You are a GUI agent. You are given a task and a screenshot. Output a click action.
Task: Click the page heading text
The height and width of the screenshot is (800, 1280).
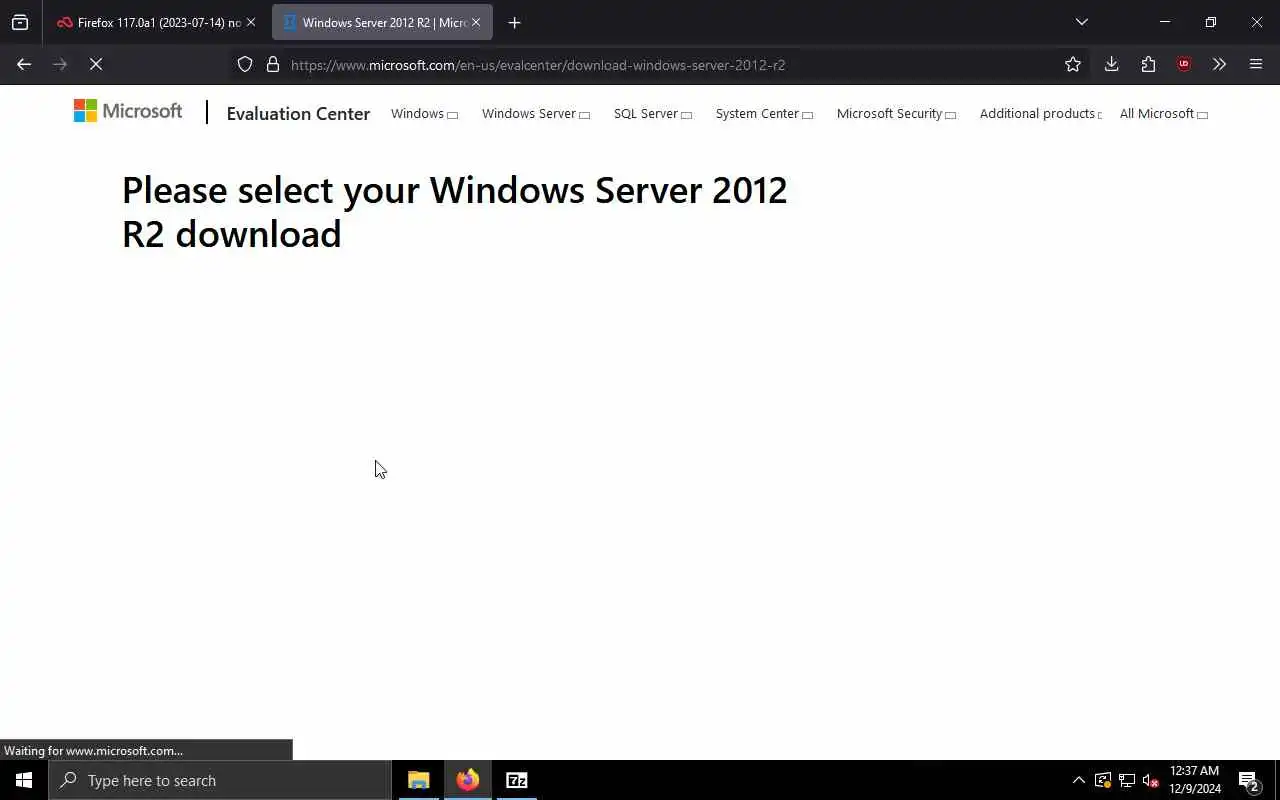click(x=454, y=212)
